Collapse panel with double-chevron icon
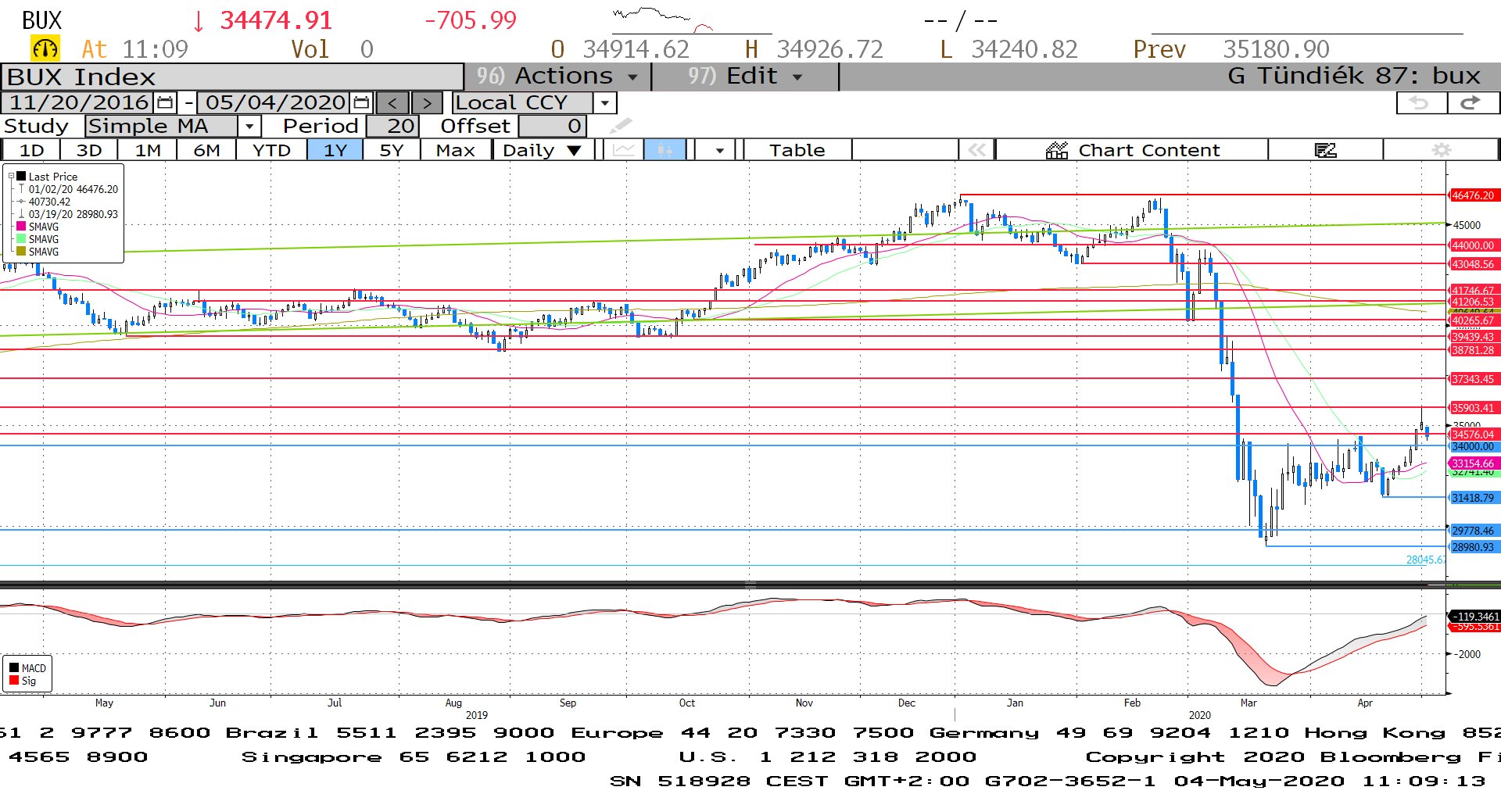This screenshot has width=1501, height=812. (977, 150)
